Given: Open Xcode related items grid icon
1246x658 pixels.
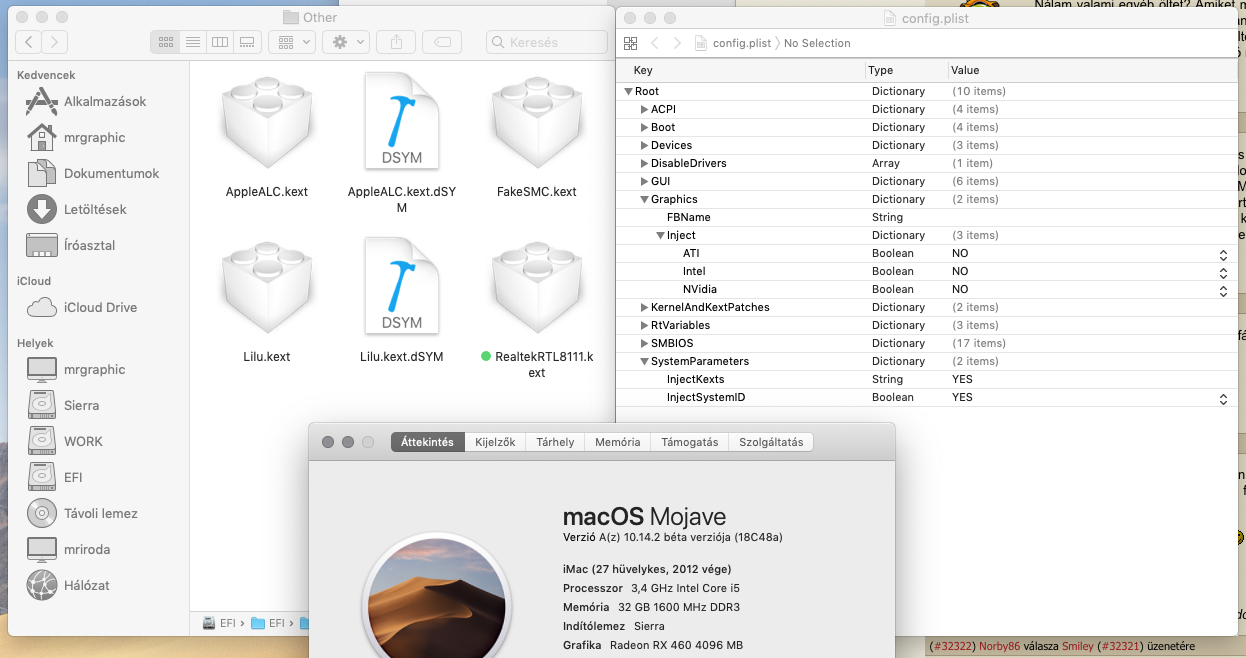Looking at the screenshot, I should [x=630, y=43].
